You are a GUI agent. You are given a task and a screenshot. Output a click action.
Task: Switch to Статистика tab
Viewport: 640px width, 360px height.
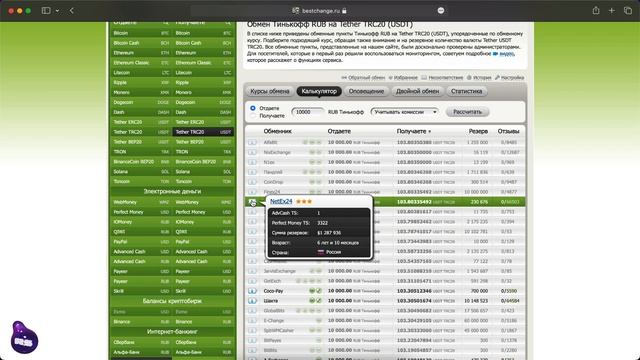pyautogui.click(x=467, y=91)
